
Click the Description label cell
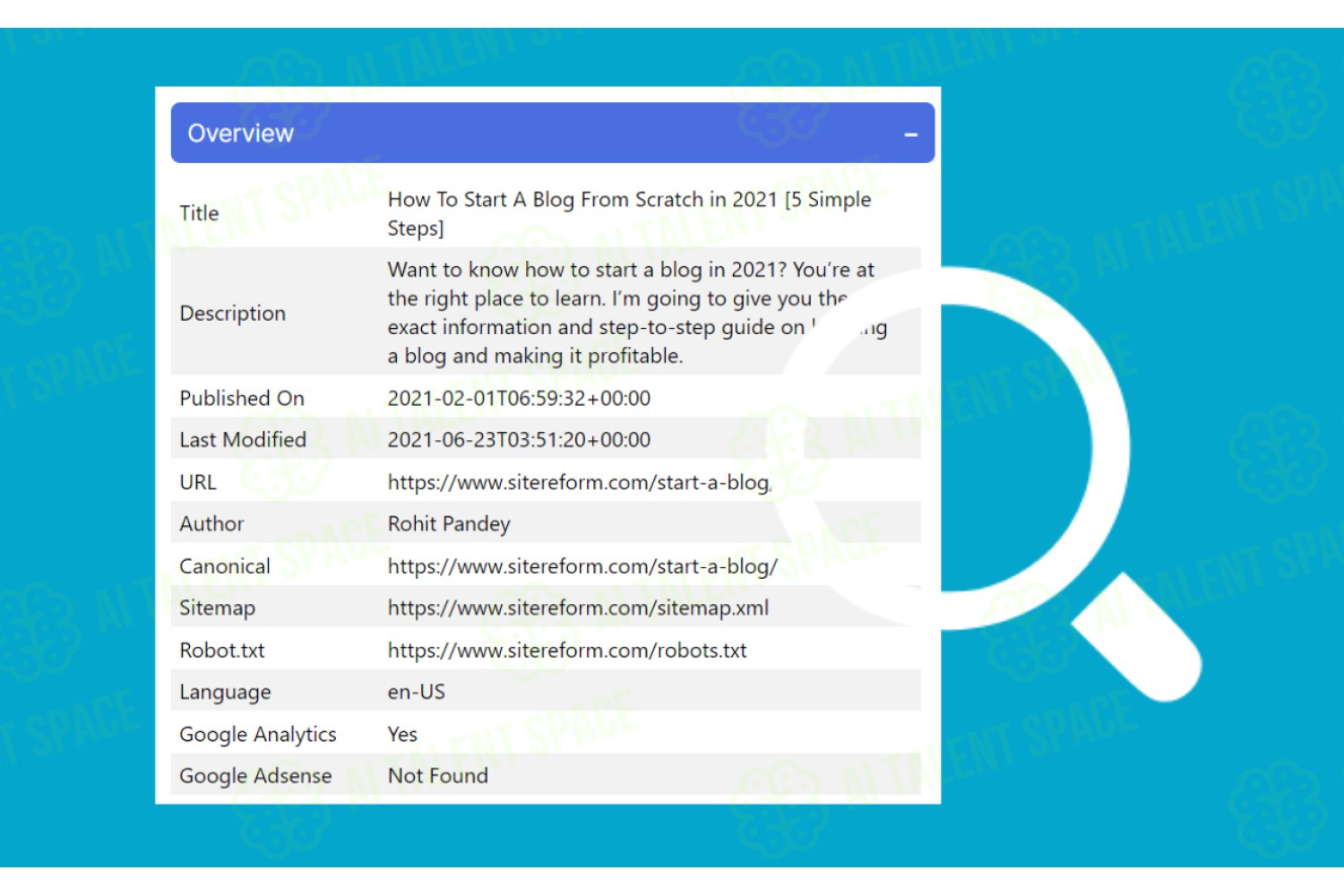point(232,313)
